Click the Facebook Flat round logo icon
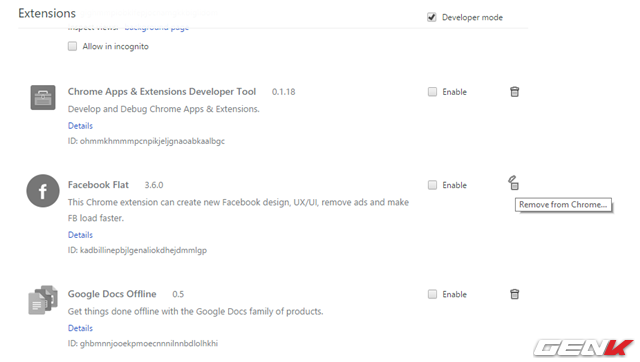The image size is (640, 362). [43, 191]
